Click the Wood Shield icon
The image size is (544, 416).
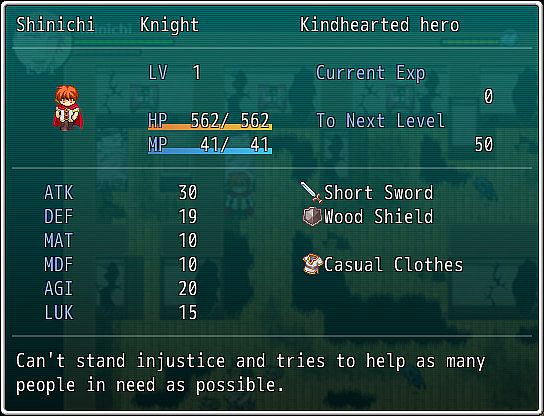click(x=312, y=217)
